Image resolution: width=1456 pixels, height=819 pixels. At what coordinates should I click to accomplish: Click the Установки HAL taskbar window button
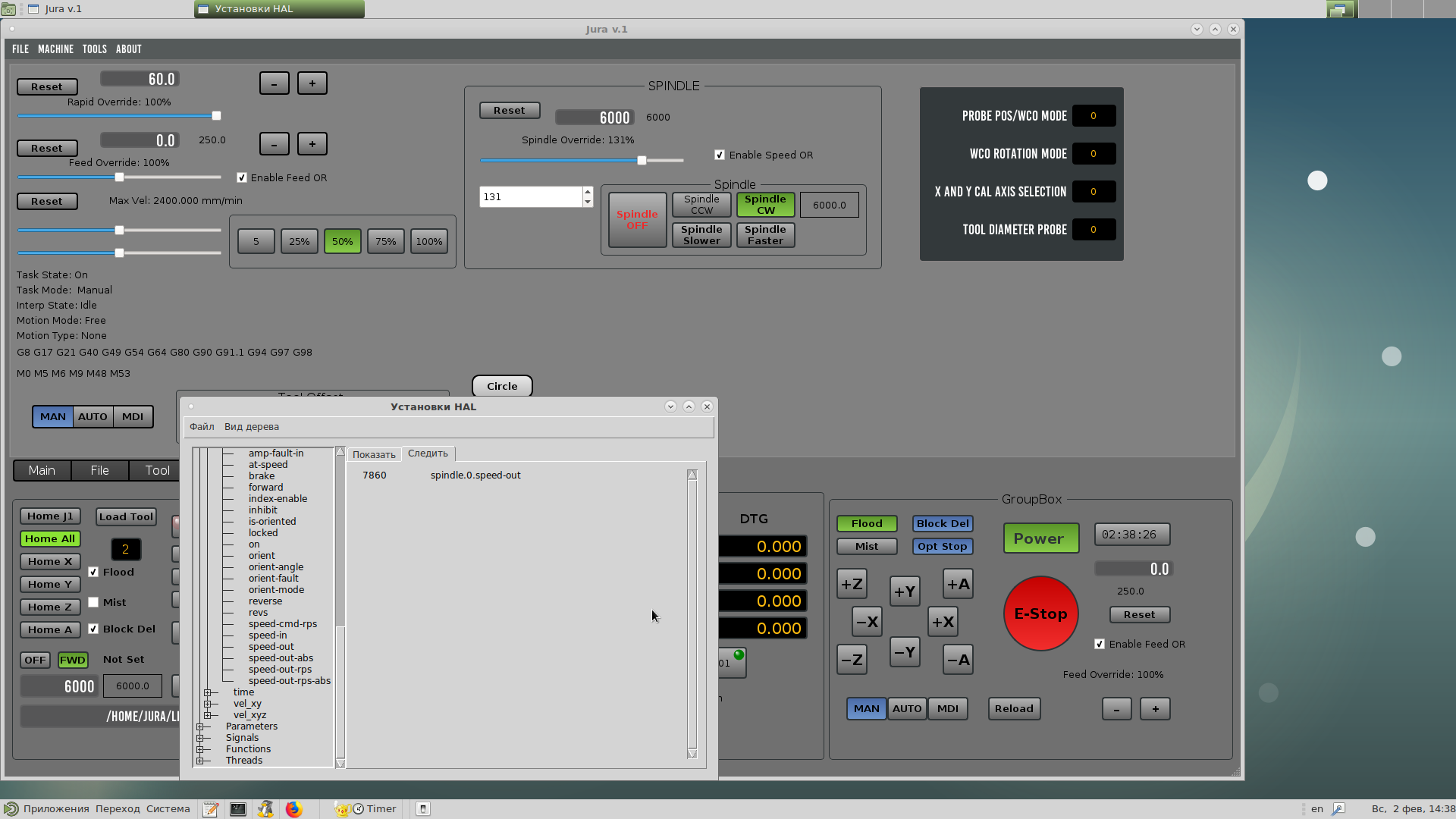pos(279,9)
